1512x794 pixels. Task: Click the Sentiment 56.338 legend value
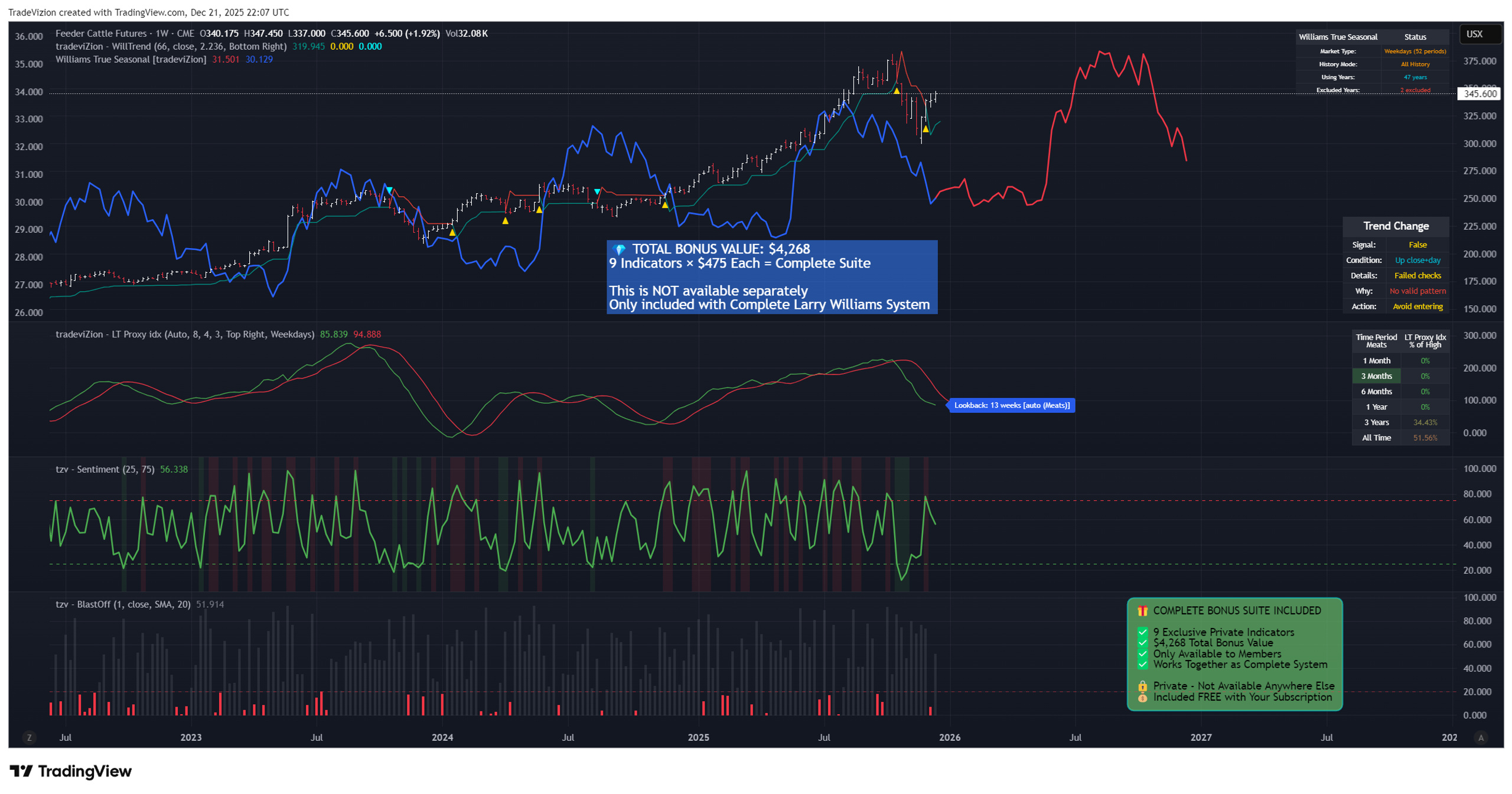pos(174,469)
